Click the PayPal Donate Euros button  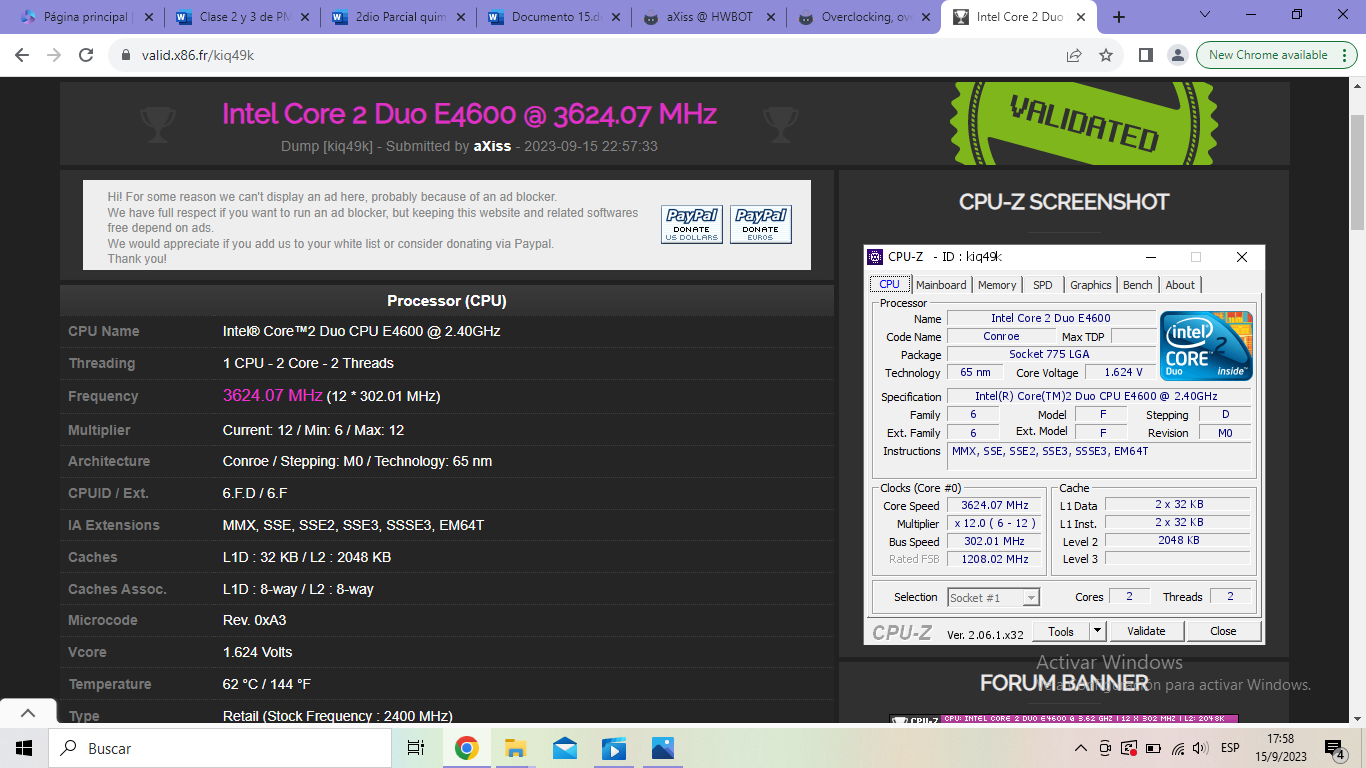[x=760, y=224]
